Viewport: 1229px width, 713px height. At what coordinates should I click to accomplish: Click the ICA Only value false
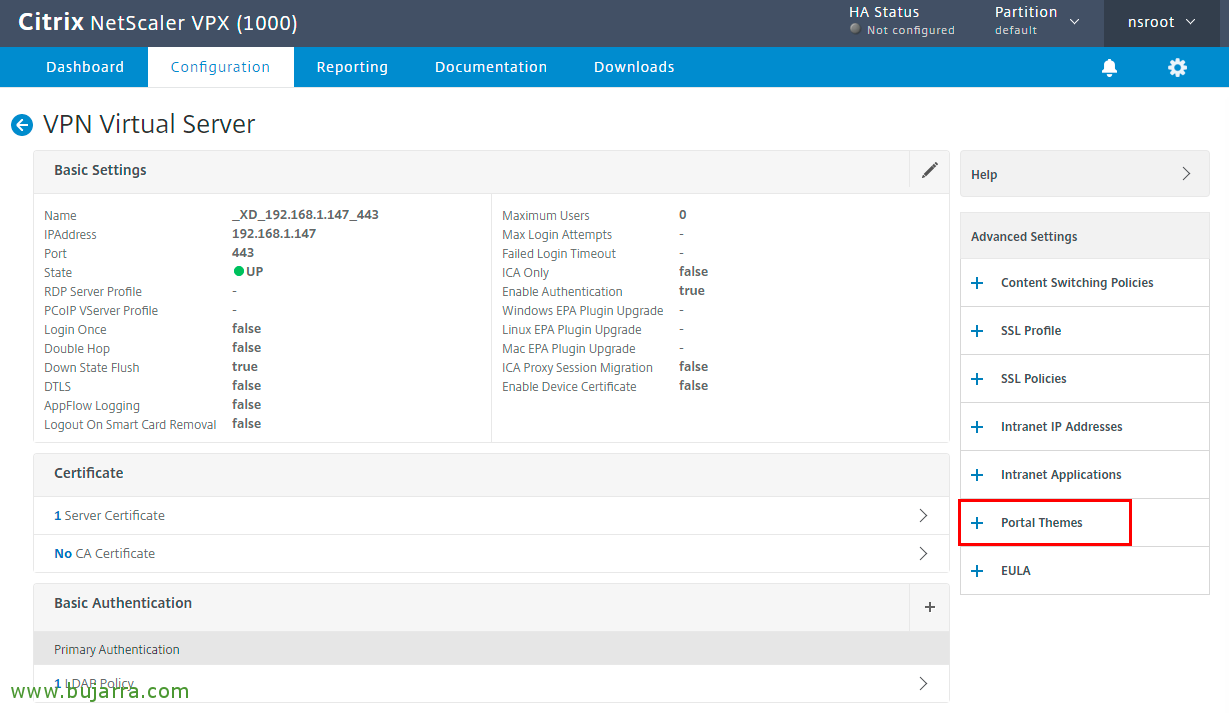pyautogui.click(x=693, y=272)
